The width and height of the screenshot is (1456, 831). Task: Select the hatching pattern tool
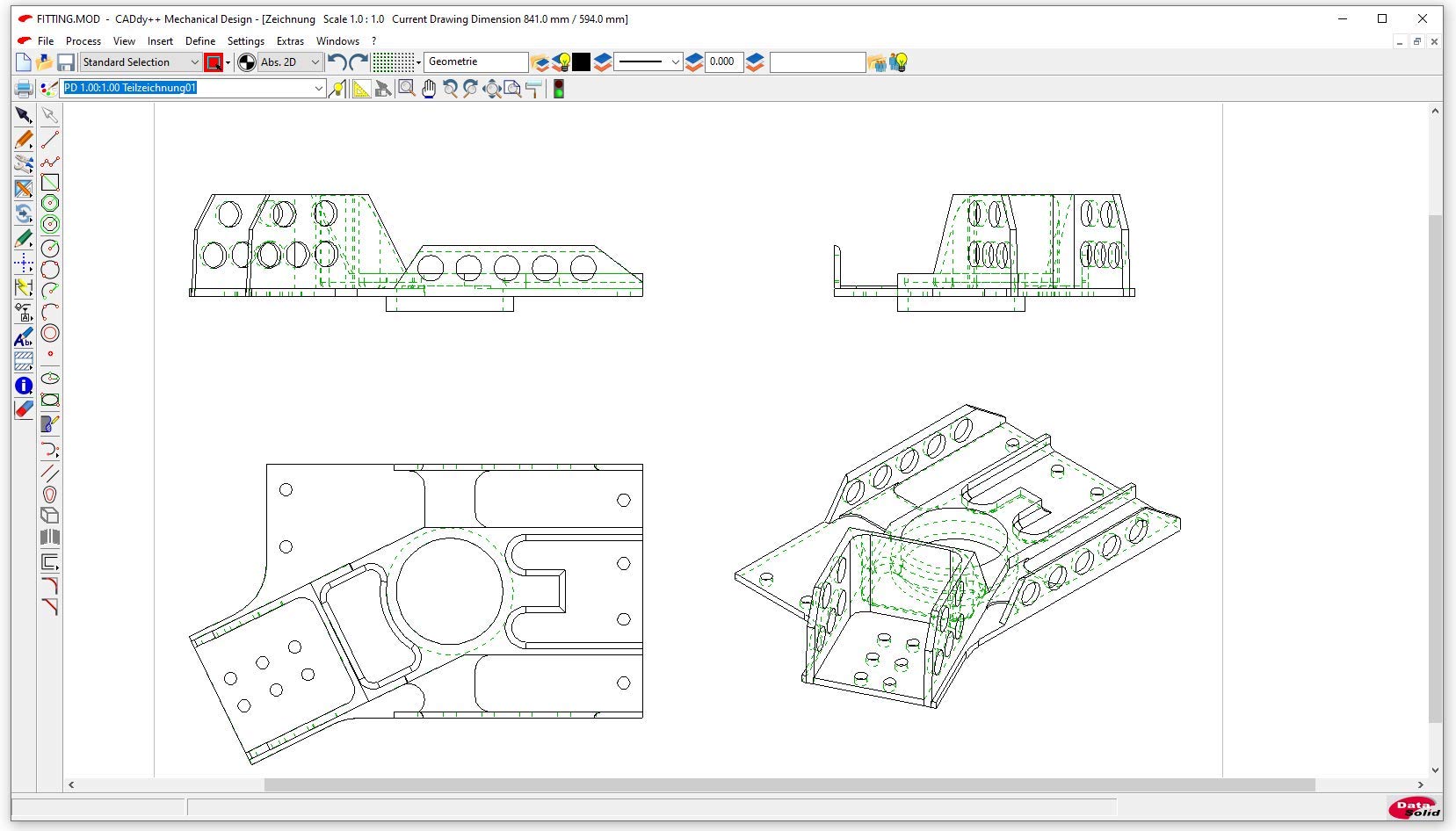coord(24,361)
